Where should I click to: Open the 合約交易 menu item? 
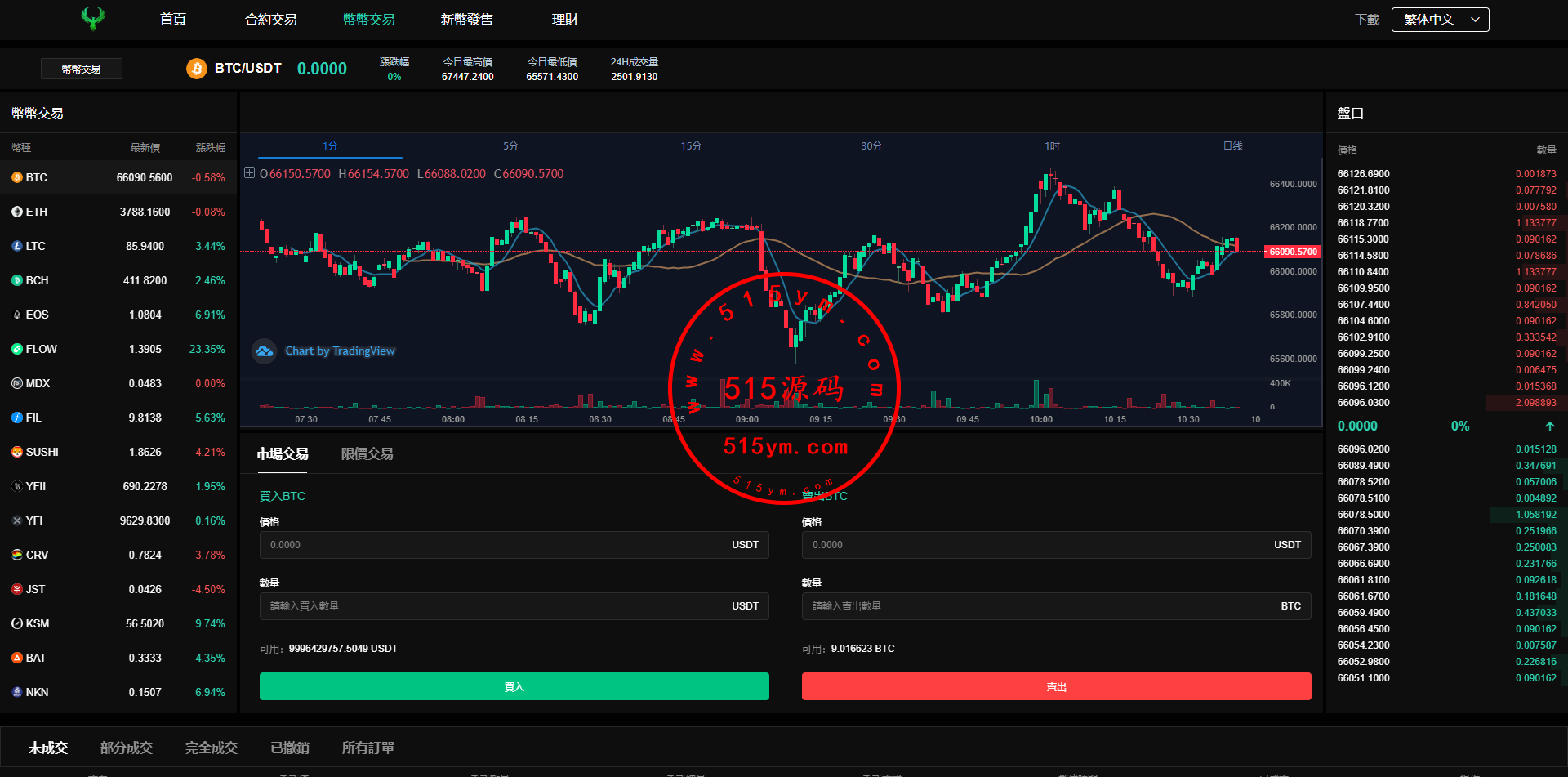click(x=270, y=20)
